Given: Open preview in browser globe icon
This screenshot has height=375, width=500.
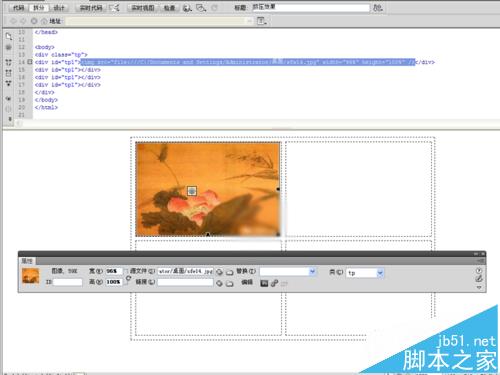Looking at the screenshot, I should coord(187,8).
